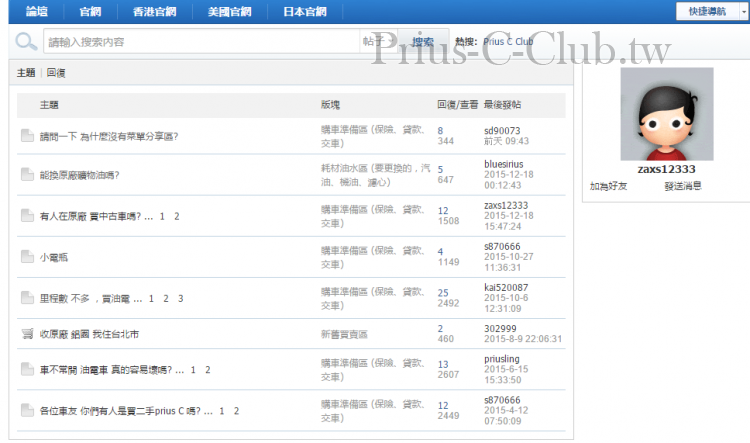Click last poster s870666 in 小電瓶 row

pos(502,246)
